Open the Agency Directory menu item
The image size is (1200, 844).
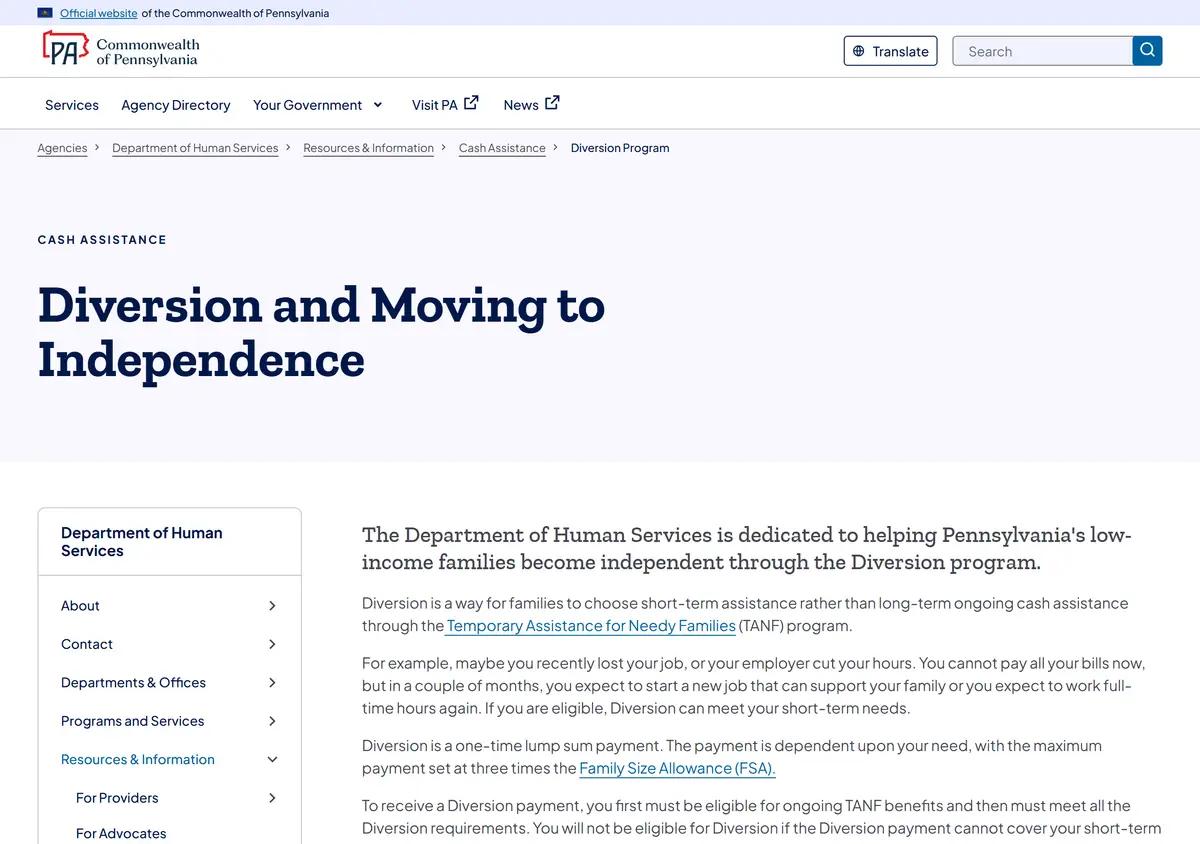tap(176, 105)
